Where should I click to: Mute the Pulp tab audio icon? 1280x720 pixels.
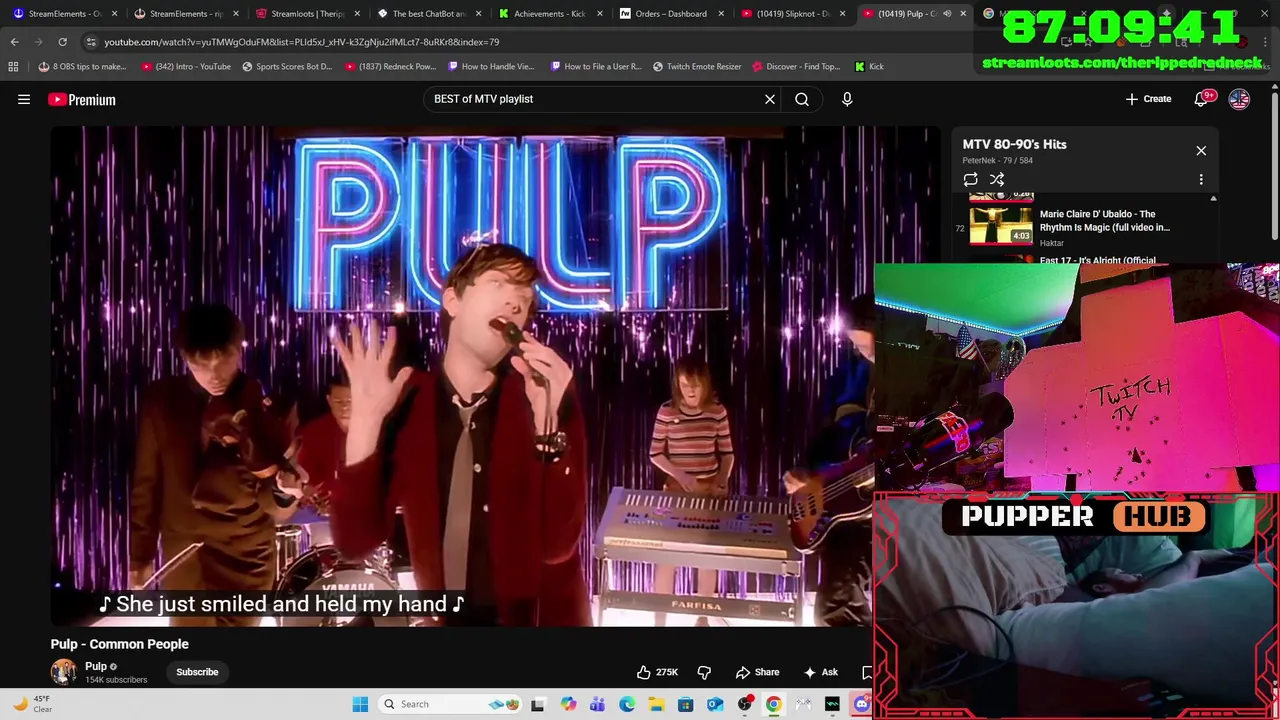click(x=947, y=14)
